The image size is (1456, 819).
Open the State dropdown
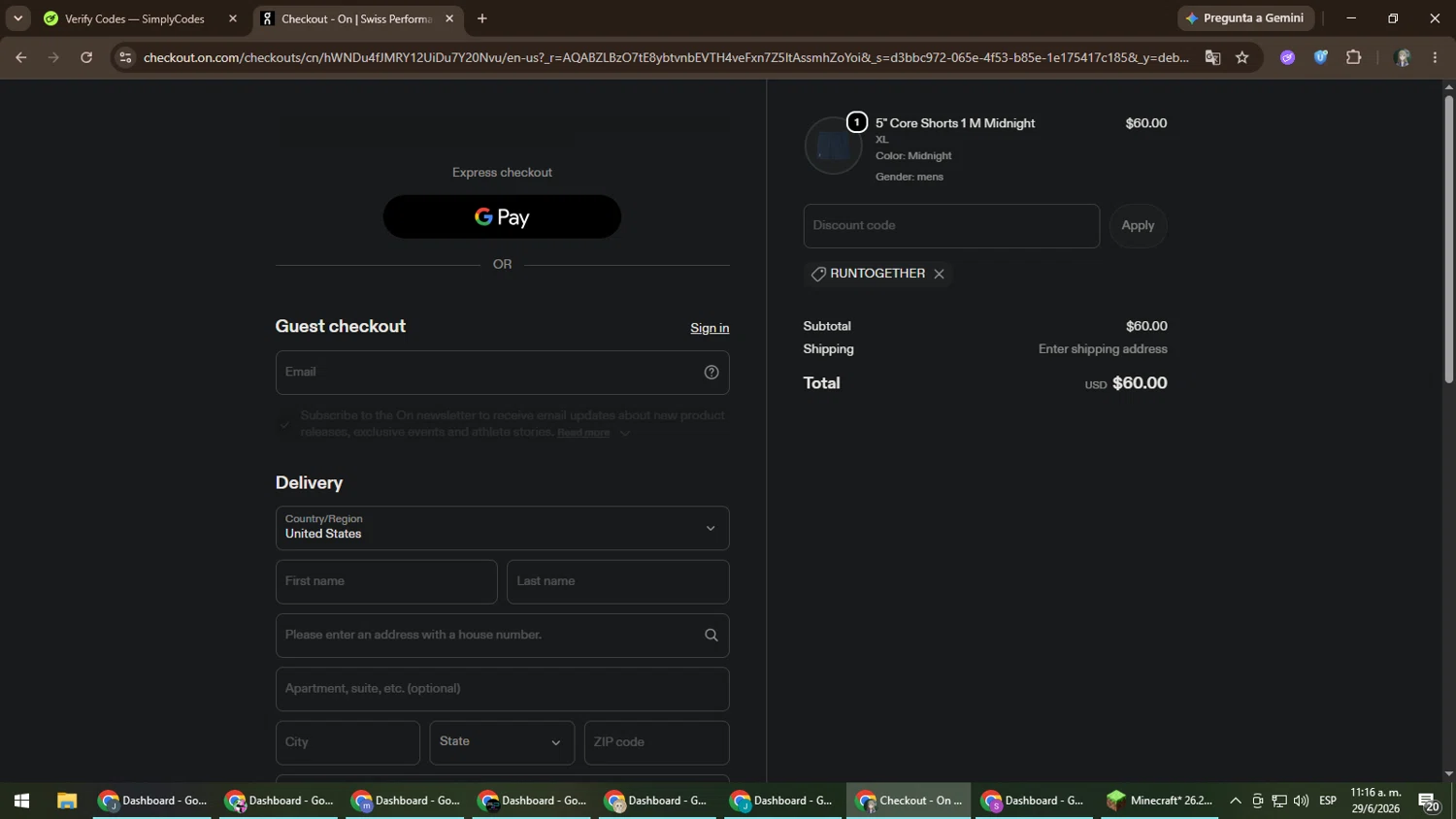(502, 742)
